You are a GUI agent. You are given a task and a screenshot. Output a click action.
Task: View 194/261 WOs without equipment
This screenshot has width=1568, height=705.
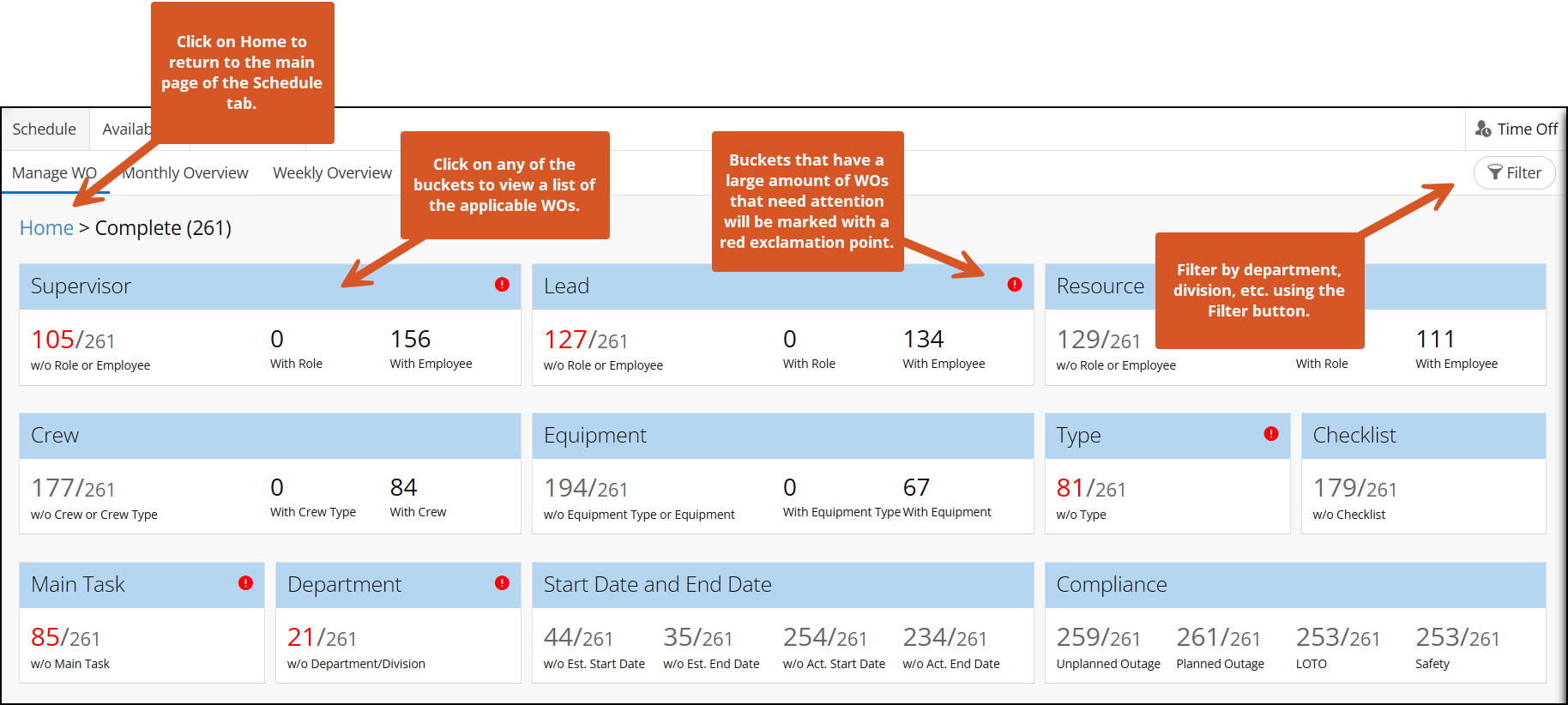point(586,488)
